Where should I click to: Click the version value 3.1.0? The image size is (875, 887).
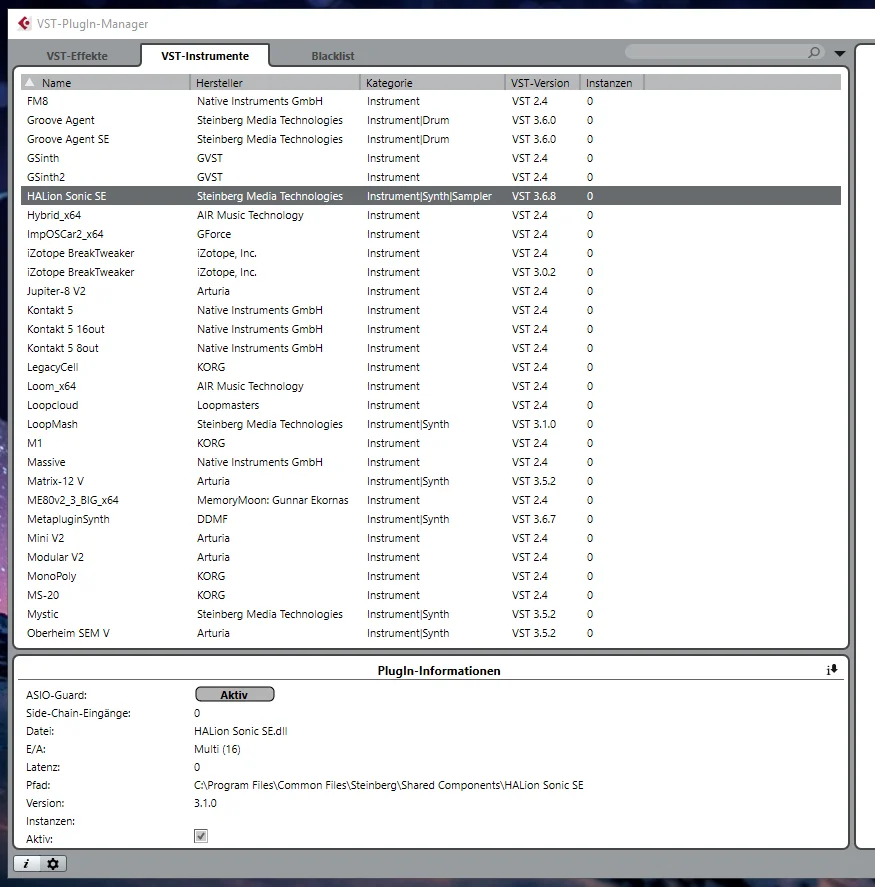[x=205, y=803]
